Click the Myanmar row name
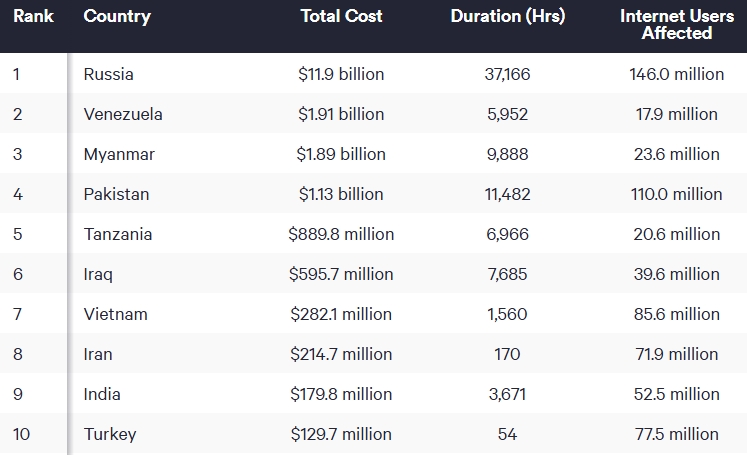 (119, 154)
